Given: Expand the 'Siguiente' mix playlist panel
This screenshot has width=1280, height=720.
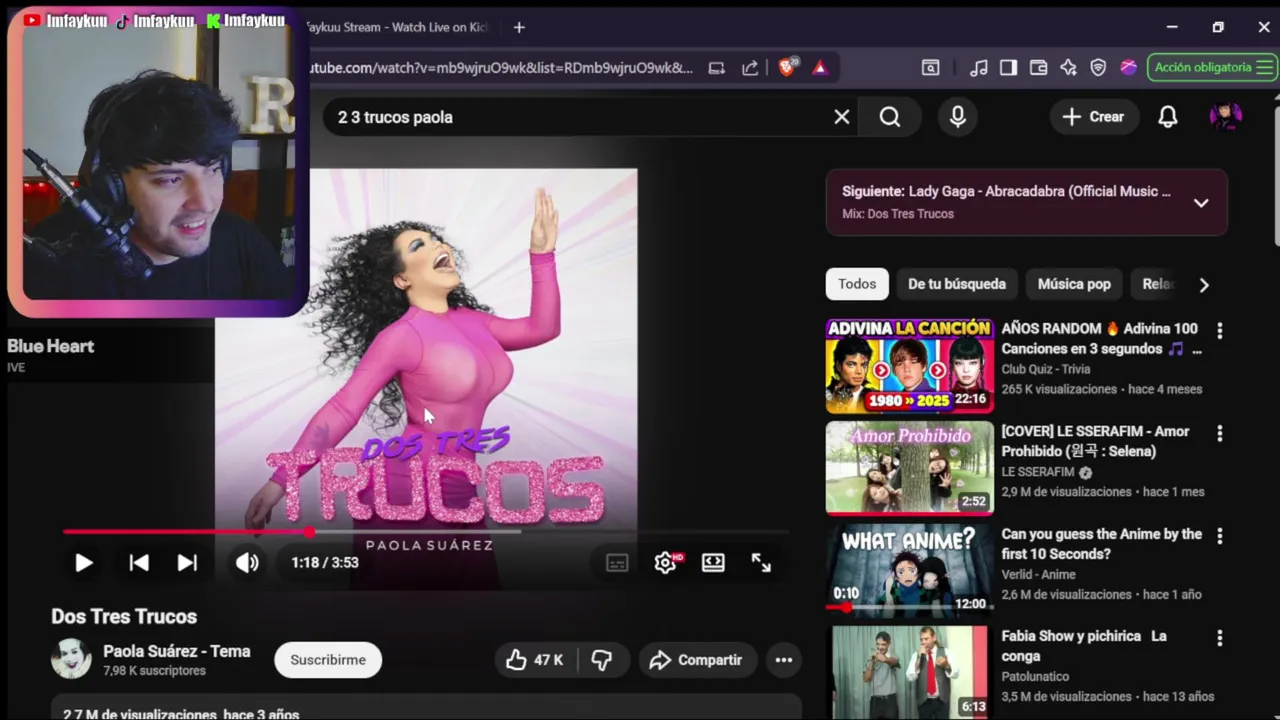Looking at the screenshot, I should click(x=1201, y=202).
